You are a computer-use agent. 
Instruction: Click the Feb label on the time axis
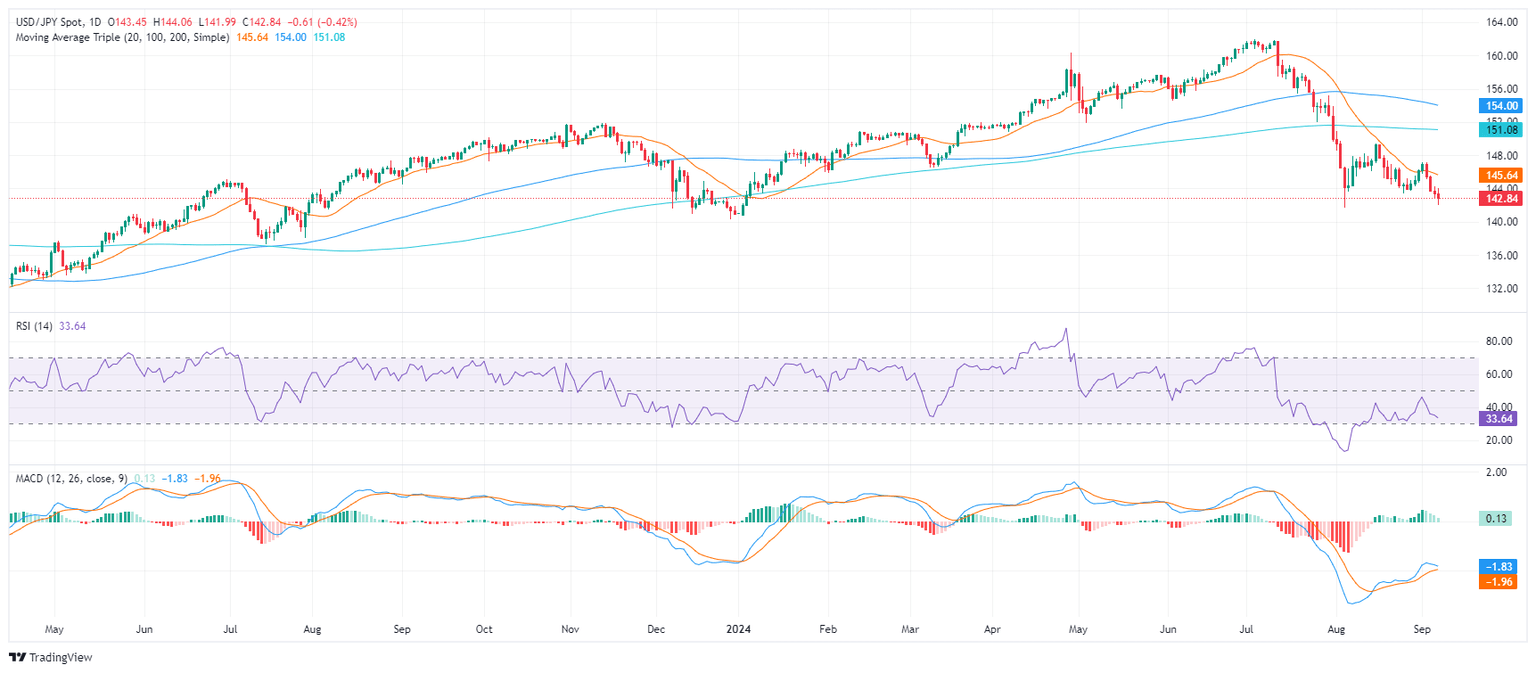[827, 631]
